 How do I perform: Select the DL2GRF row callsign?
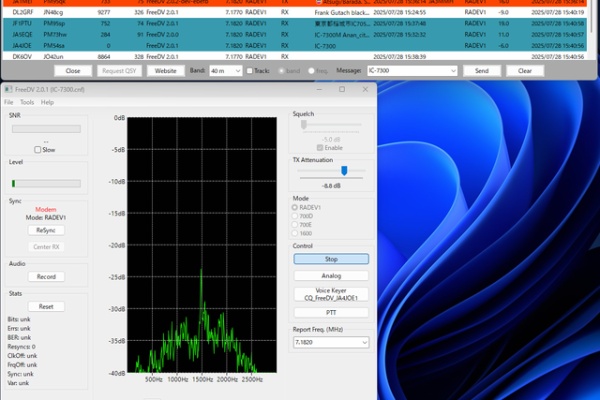(23, 12)
